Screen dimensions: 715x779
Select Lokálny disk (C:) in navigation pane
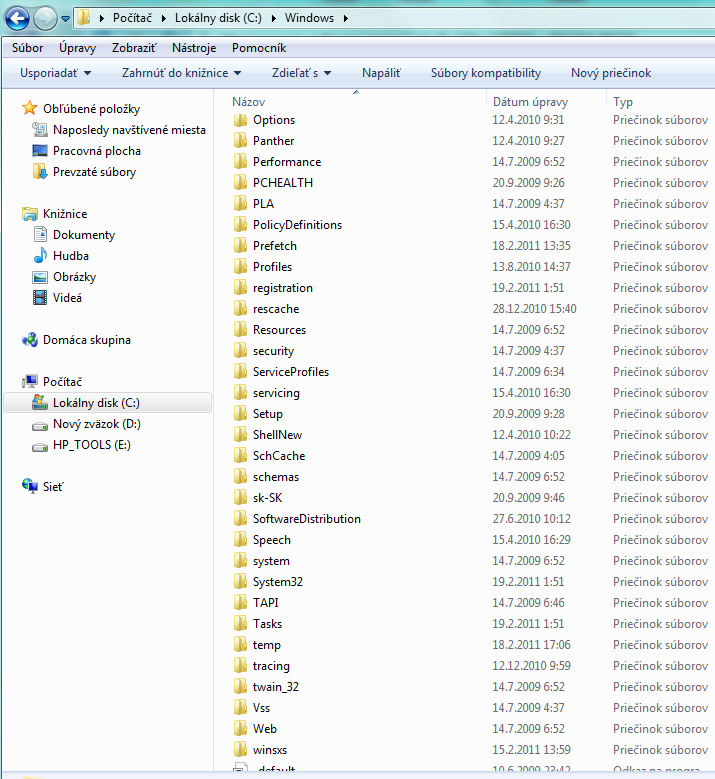pyautogui.click(x=96, y=403)
